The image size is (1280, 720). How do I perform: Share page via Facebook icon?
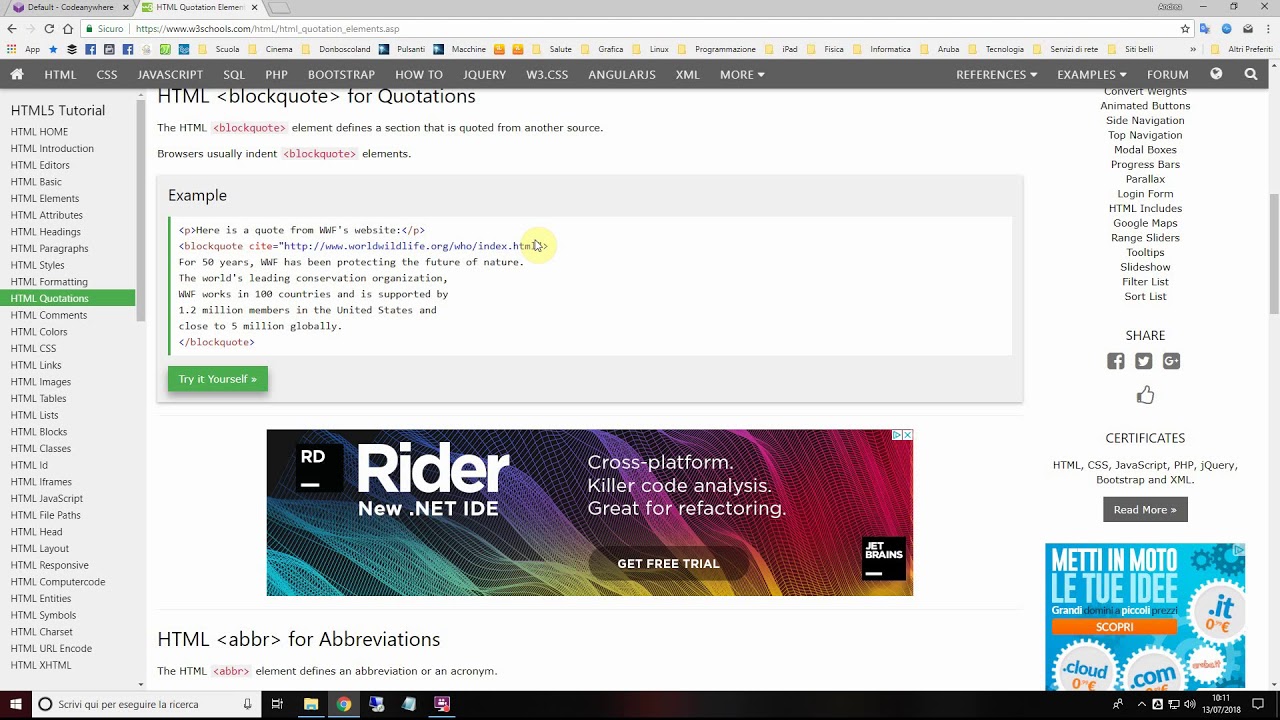[x=1116, y=361]
